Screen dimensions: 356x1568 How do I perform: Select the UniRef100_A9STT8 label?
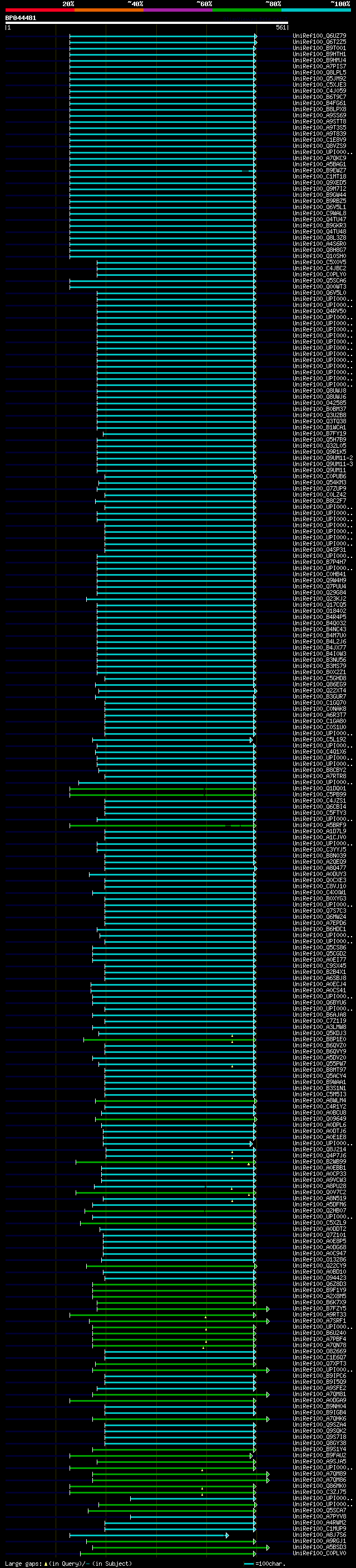(319, 122)
